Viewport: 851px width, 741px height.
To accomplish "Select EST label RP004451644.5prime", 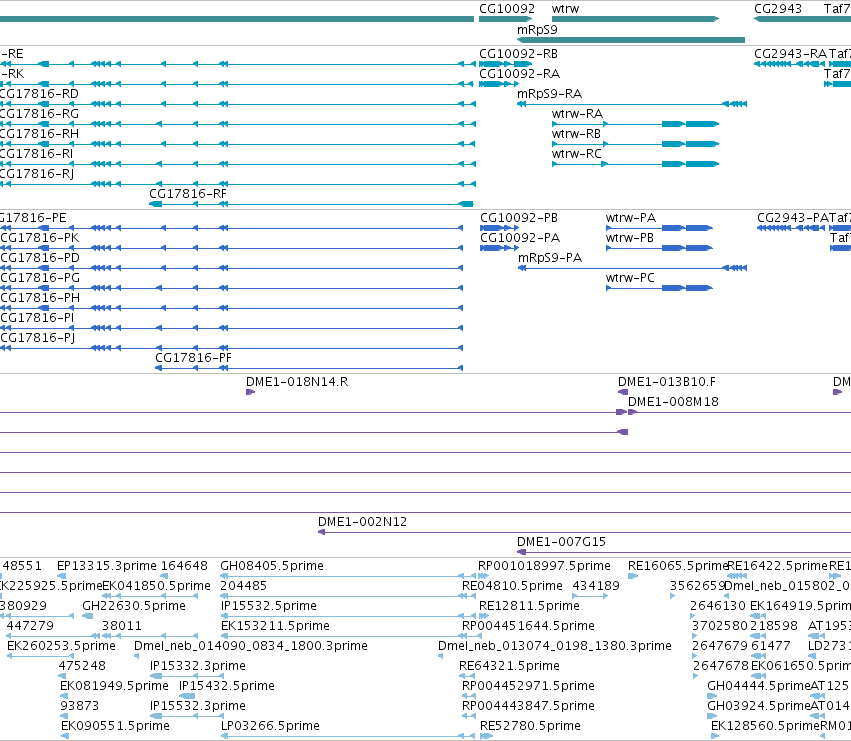I will pos(528,626).
